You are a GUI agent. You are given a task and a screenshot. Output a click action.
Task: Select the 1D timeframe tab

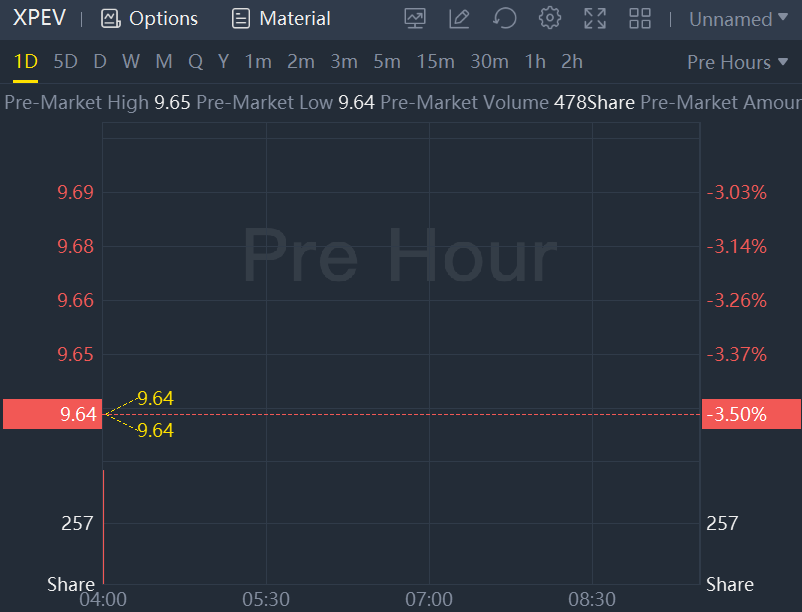[25, 62]
